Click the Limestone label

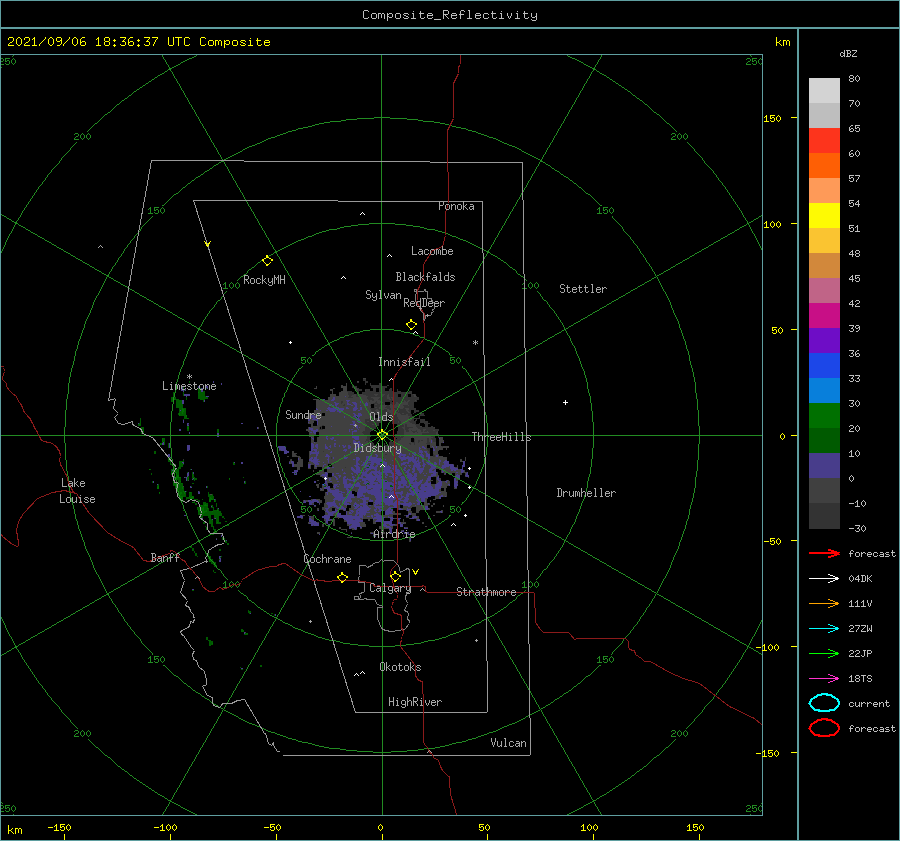[x=189, y=386]
